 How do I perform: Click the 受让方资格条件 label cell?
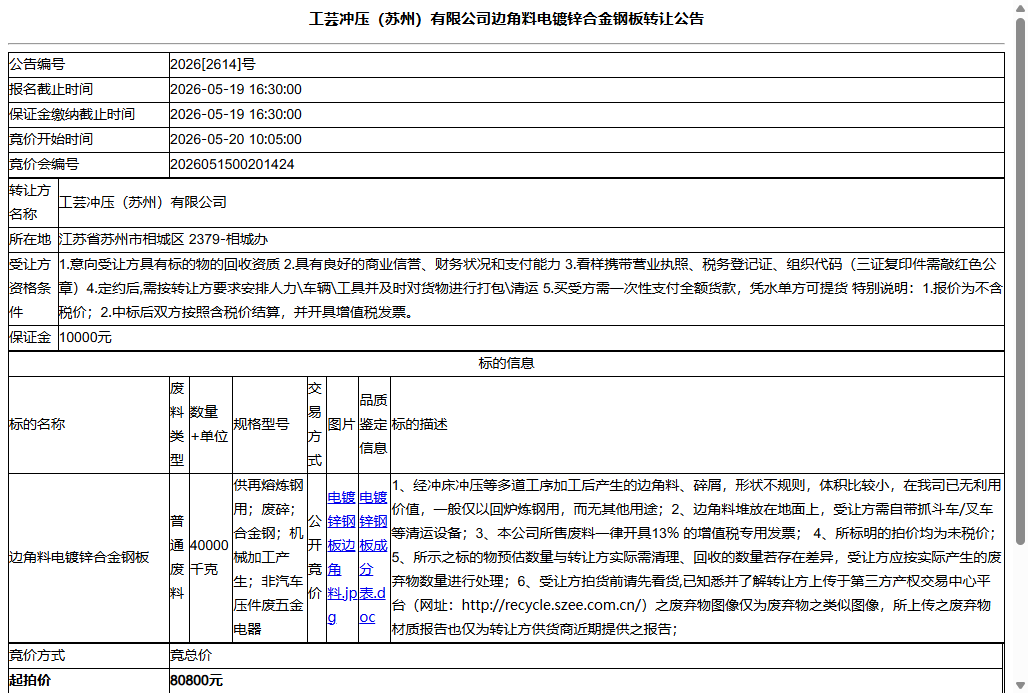tap(33, 289)
